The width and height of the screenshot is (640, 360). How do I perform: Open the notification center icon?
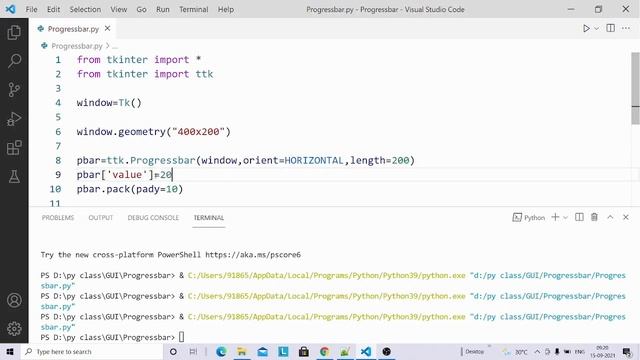point(627,351)
